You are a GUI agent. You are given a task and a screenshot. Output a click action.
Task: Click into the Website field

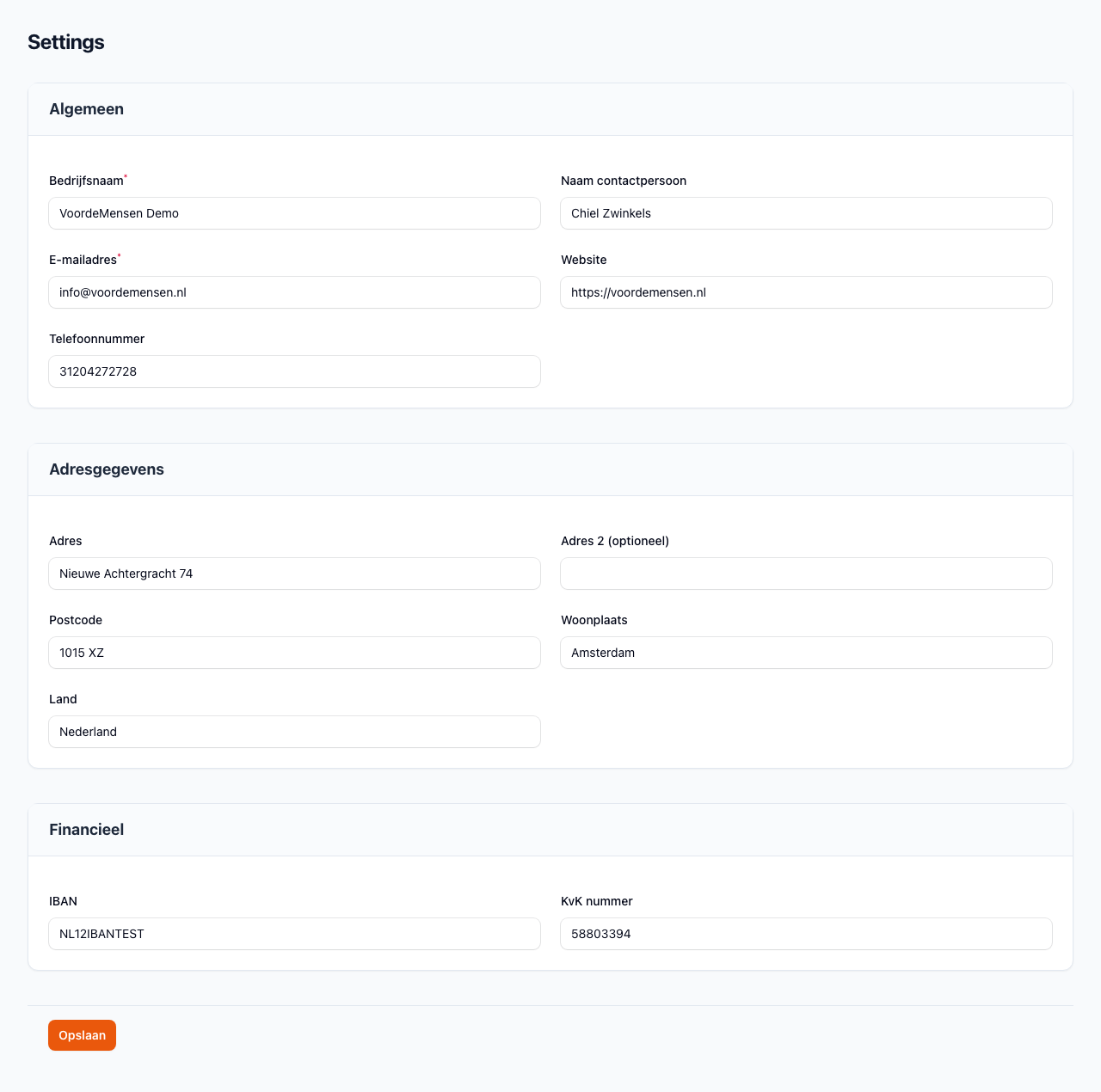[x=806, y=292]
